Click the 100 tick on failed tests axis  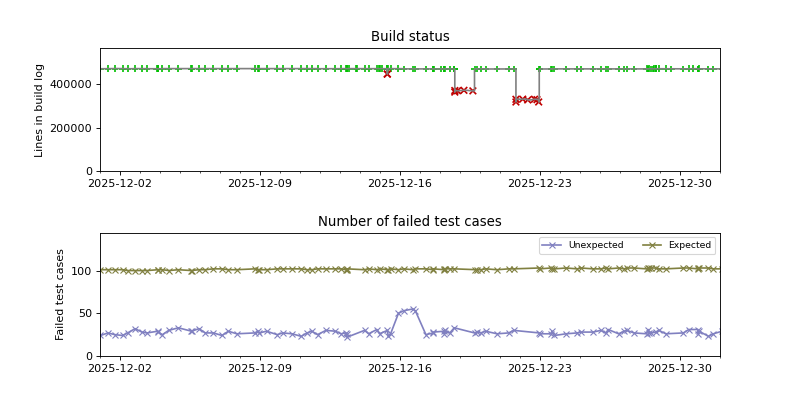point(83,271)
